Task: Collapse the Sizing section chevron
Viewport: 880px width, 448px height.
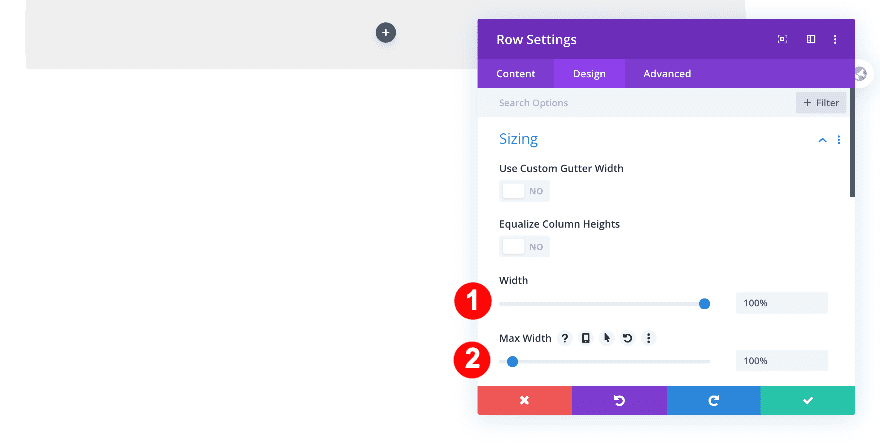Action: click(822, 140)
